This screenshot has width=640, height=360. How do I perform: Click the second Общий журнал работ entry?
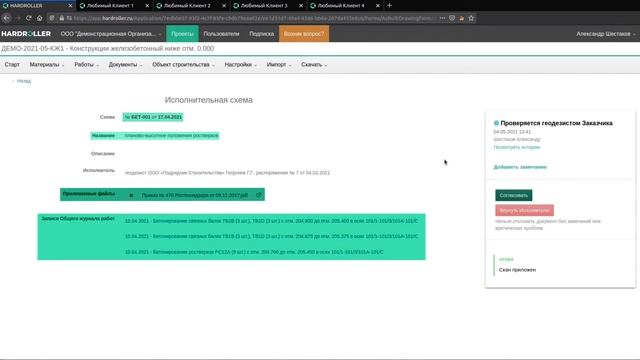coord(271,236)
